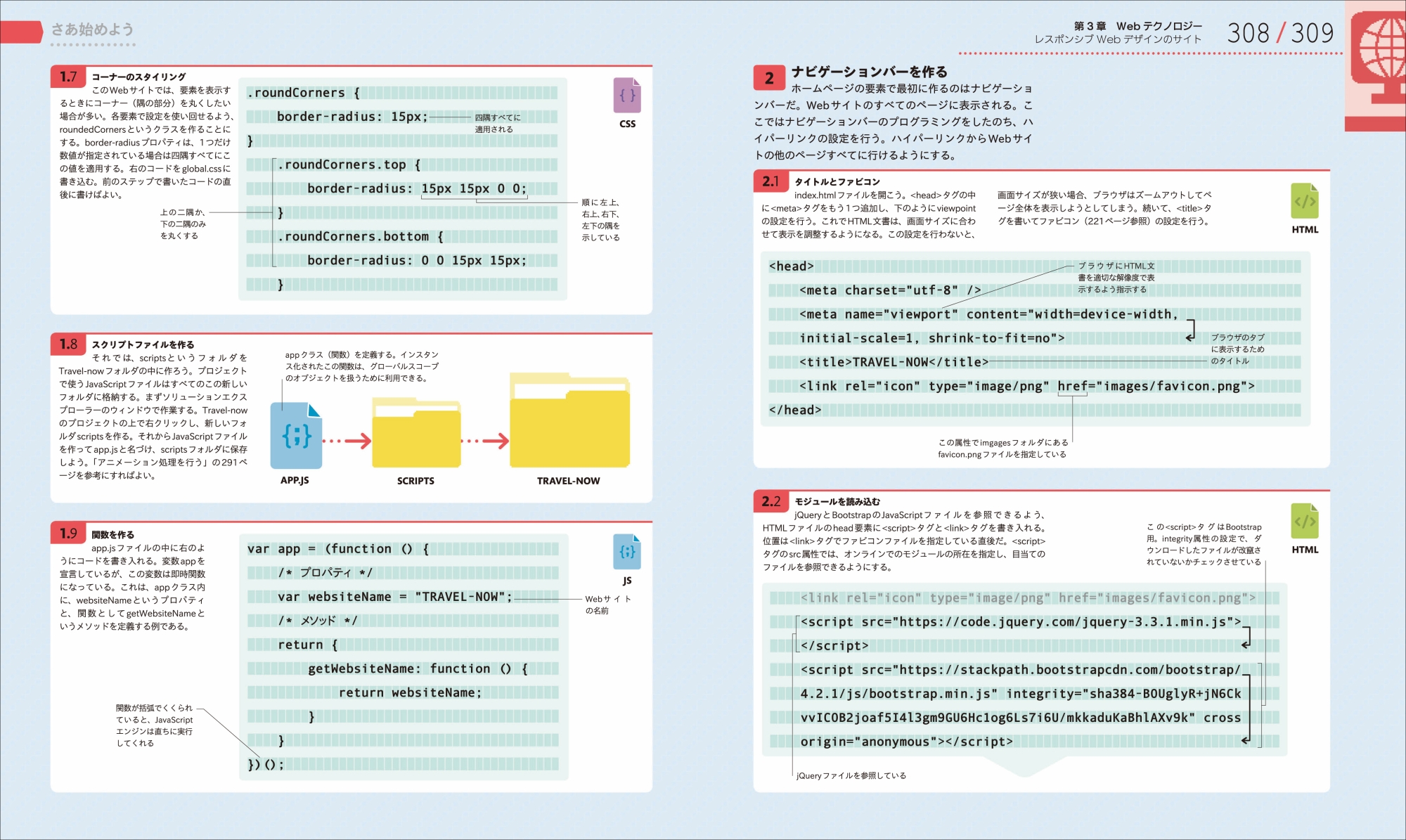Click the heading ナビゲーションバーを作る
The image size is (1406, 840).
coord(869,72)
